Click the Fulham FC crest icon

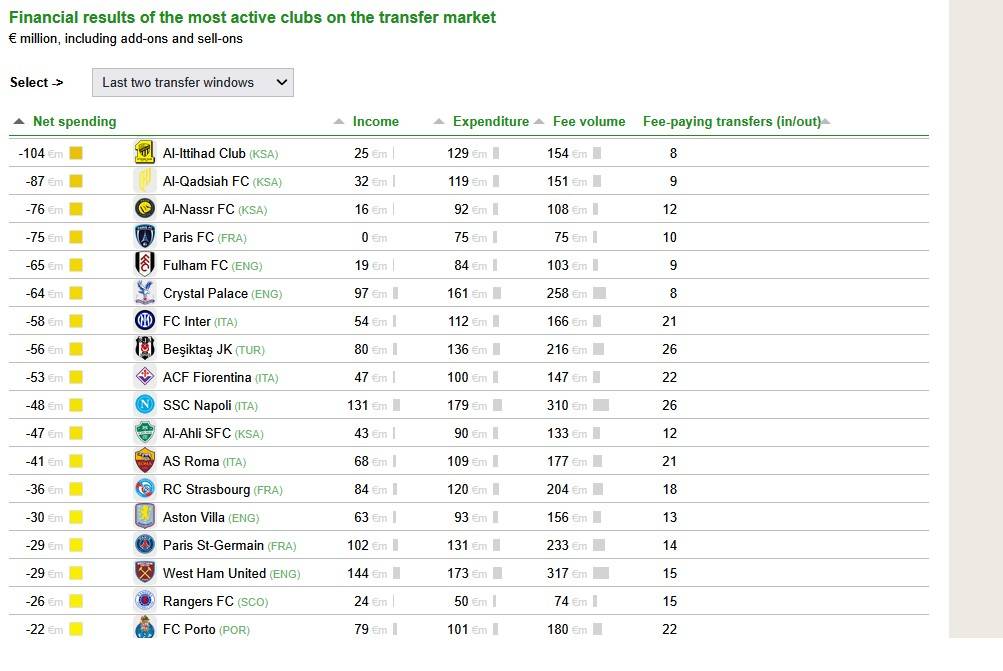coord(145,265)
